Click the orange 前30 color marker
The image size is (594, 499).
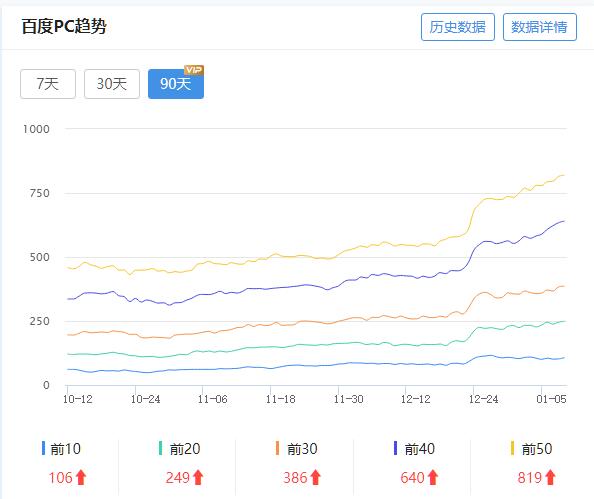pyautogui.click(x=278, y=448)
